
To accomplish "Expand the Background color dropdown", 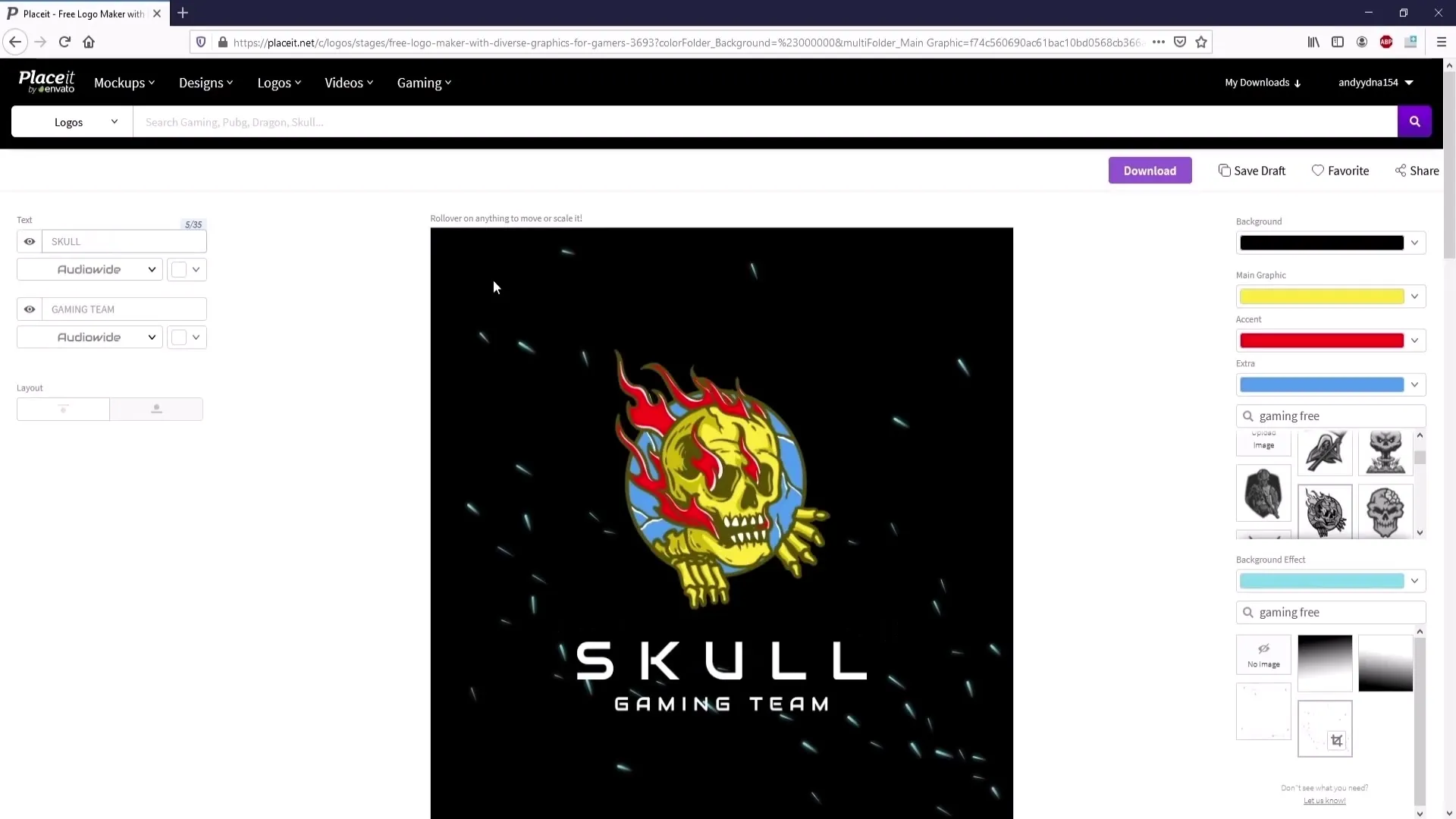I will pos(1414,242).
